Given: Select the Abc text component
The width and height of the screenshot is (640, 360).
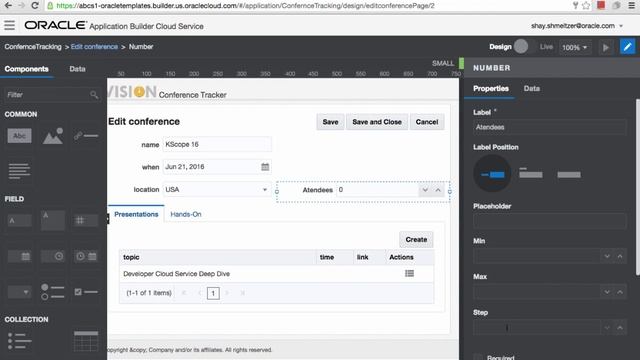Looking at the screenshot, I should (x=19, y=136).
